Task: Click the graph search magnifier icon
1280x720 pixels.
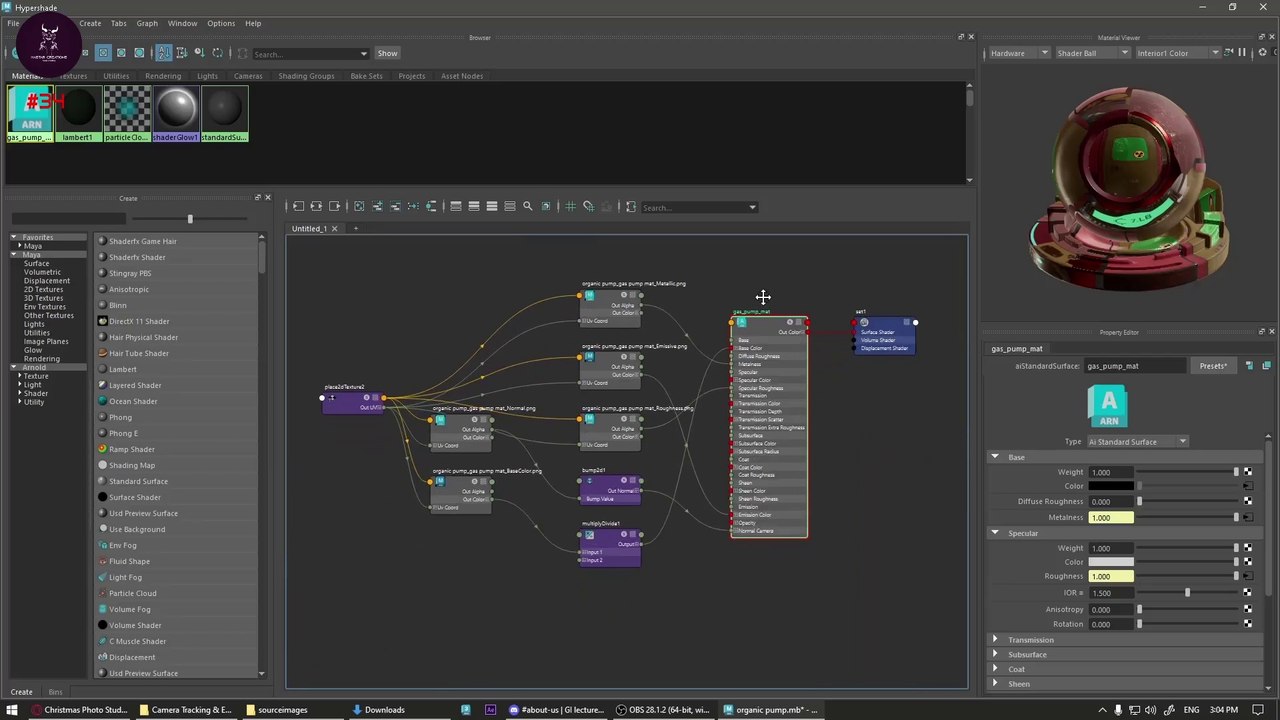Action: coord(527,206)
